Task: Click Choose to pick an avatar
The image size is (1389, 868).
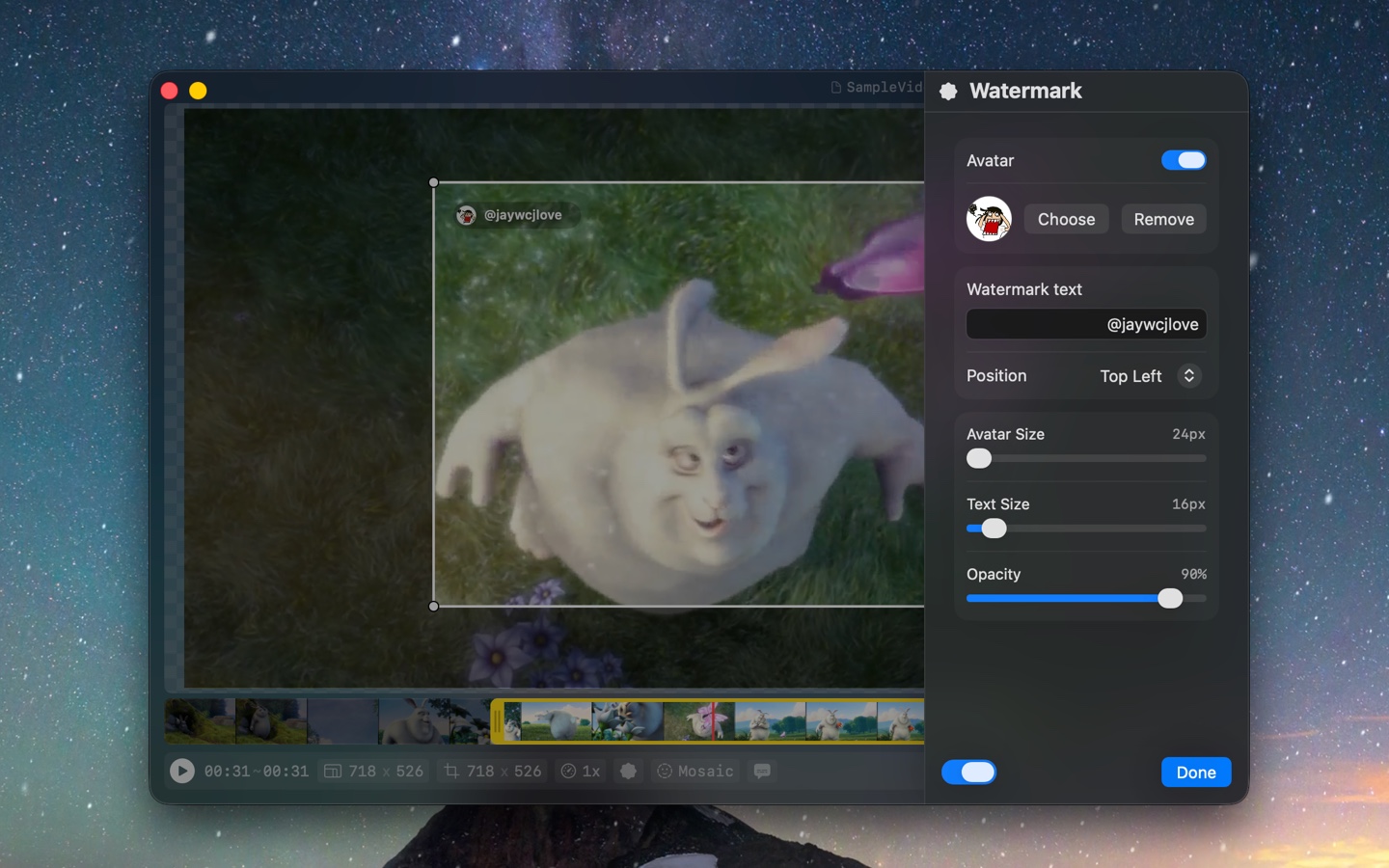Action: 1066,219
